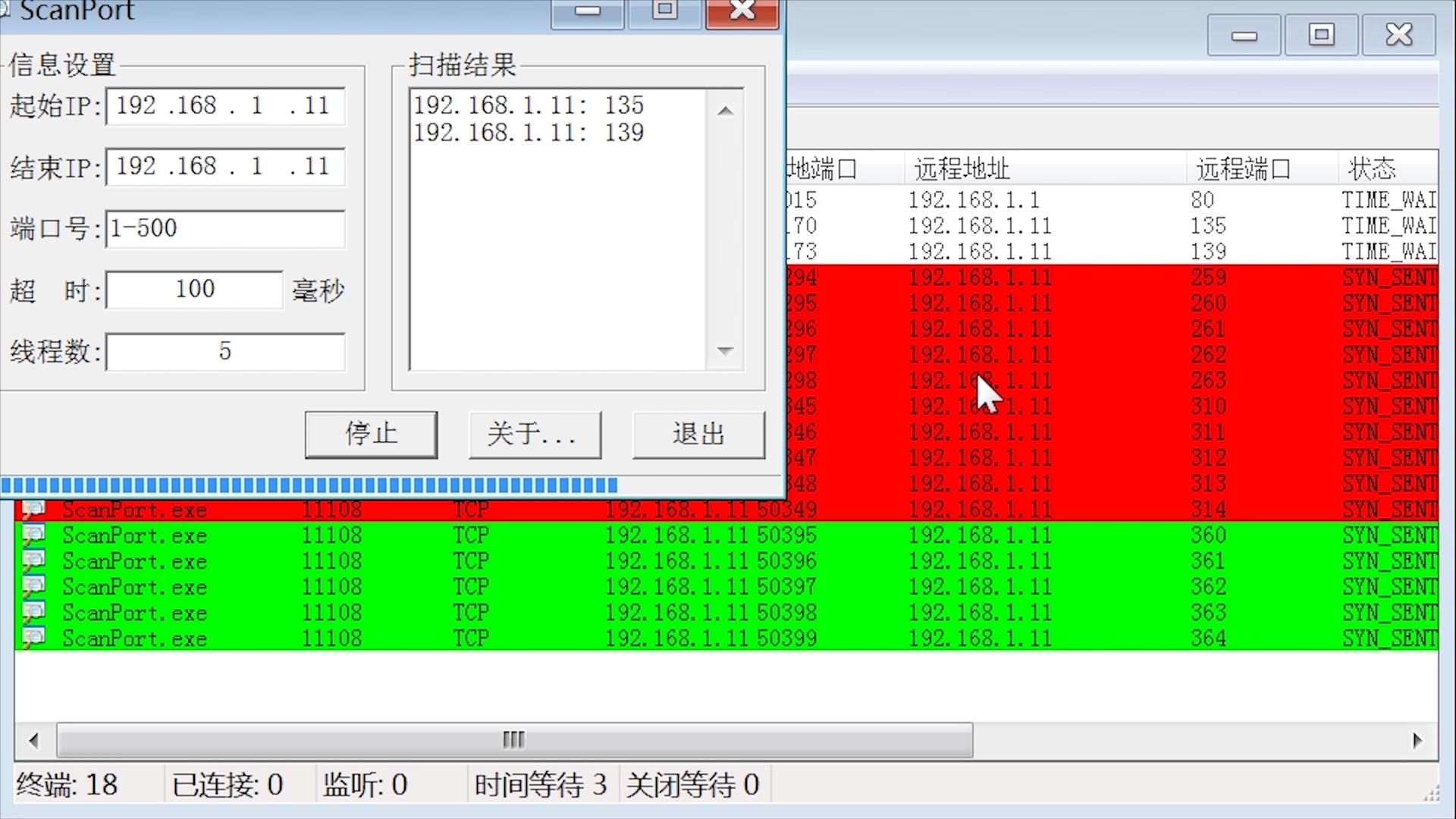Click status bar entry 终端: 18
Screen dimensions: 1456x819
point(67,785)
